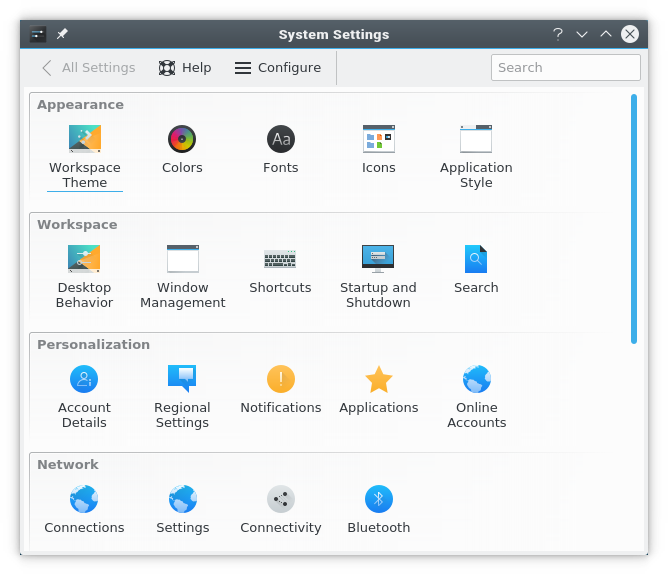Click the vertical scrollbar handle

pyautogui.click(x=634, y=218)
